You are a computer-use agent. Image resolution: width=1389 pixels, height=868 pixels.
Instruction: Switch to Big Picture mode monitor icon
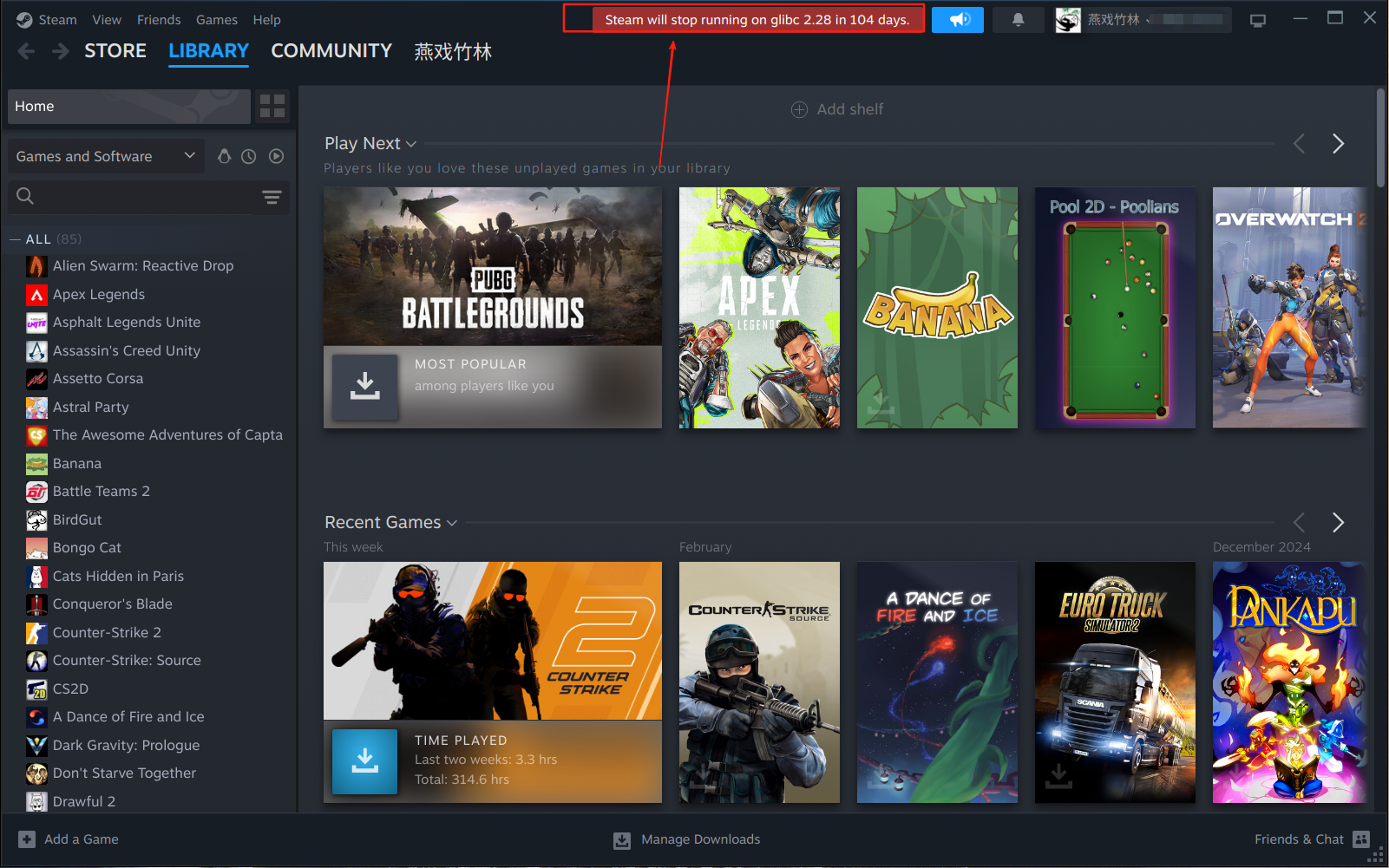pos(1257,20)
